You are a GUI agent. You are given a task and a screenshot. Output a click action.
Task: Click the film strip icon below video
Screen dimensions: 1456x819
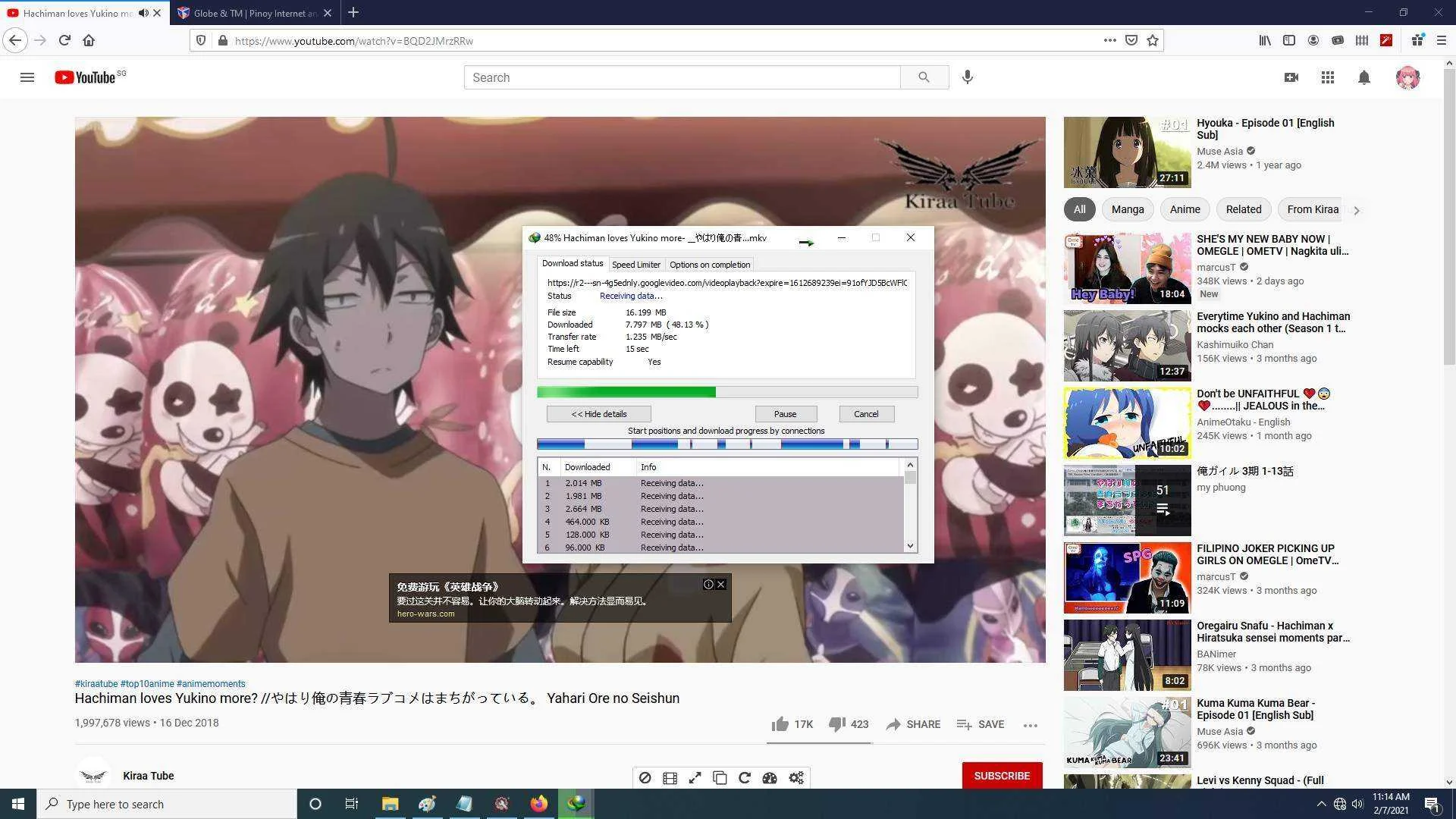(x=670, y=777)
